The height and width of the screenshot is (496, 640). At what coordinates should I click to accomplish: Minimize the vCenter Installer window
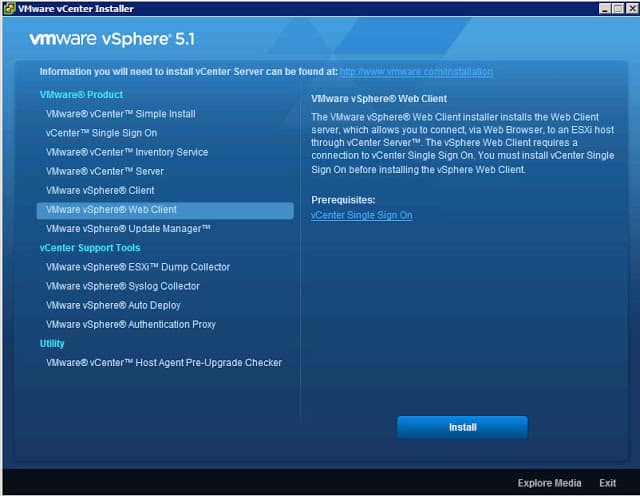point(605,9)
